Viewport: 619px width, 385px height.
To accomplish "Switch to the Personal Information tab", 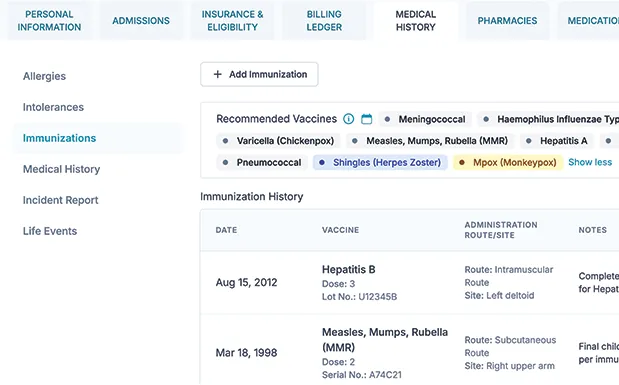I will (49, 21).
